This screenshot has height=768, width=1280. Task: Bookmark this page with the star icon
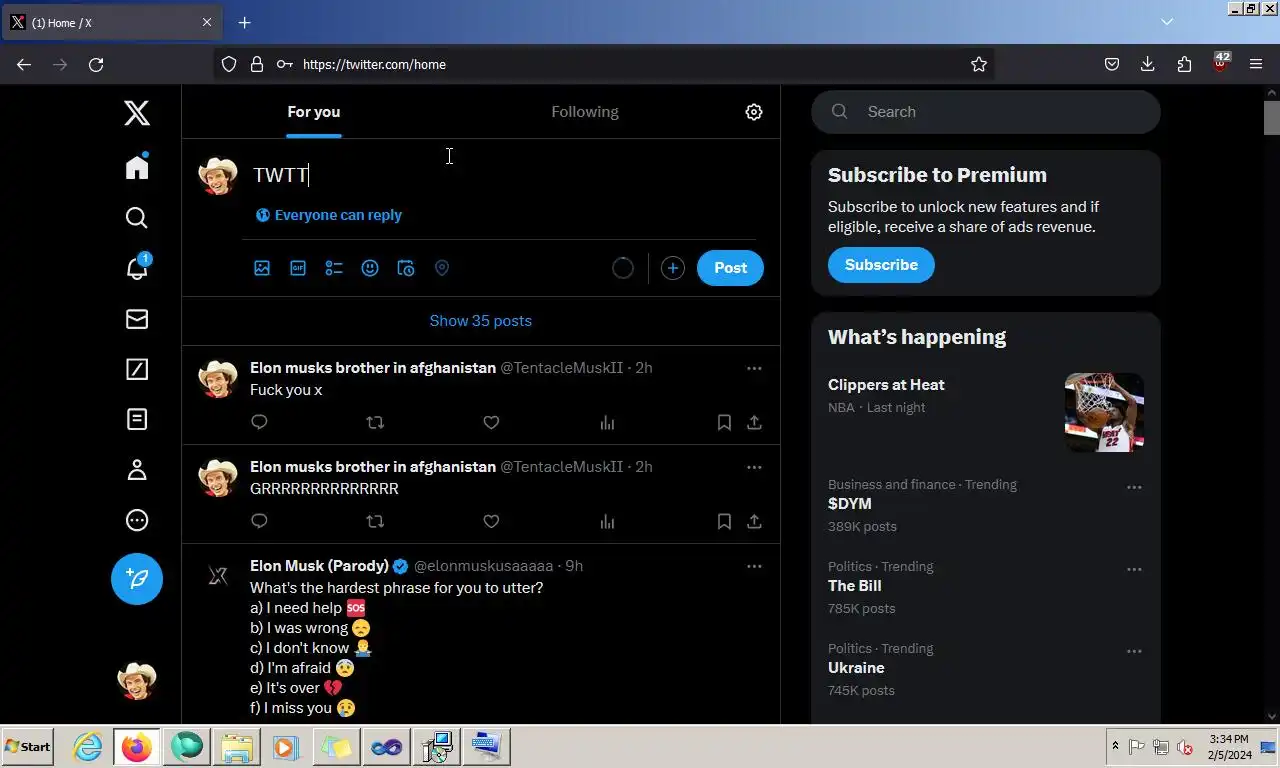(979, 64)
